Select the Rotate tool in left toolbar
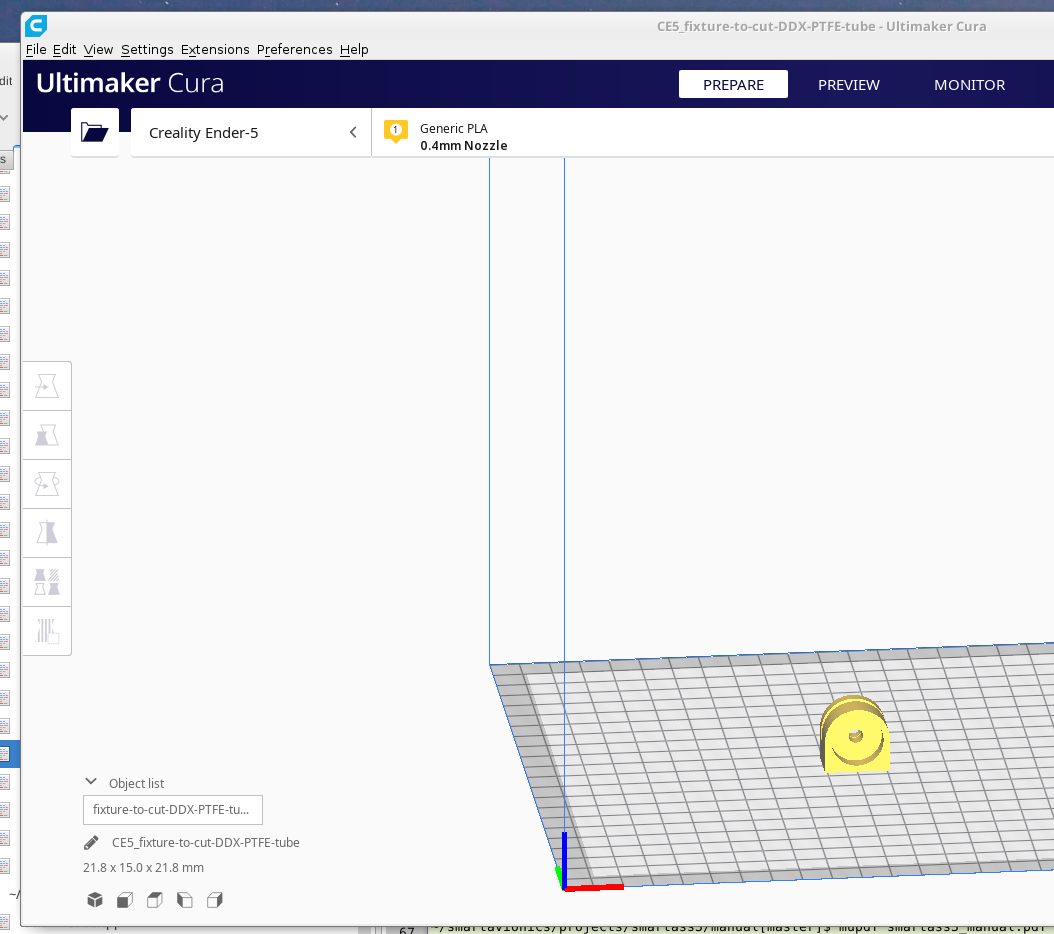This screenshot has width=1054, height=934. click(x=47, y=484)
